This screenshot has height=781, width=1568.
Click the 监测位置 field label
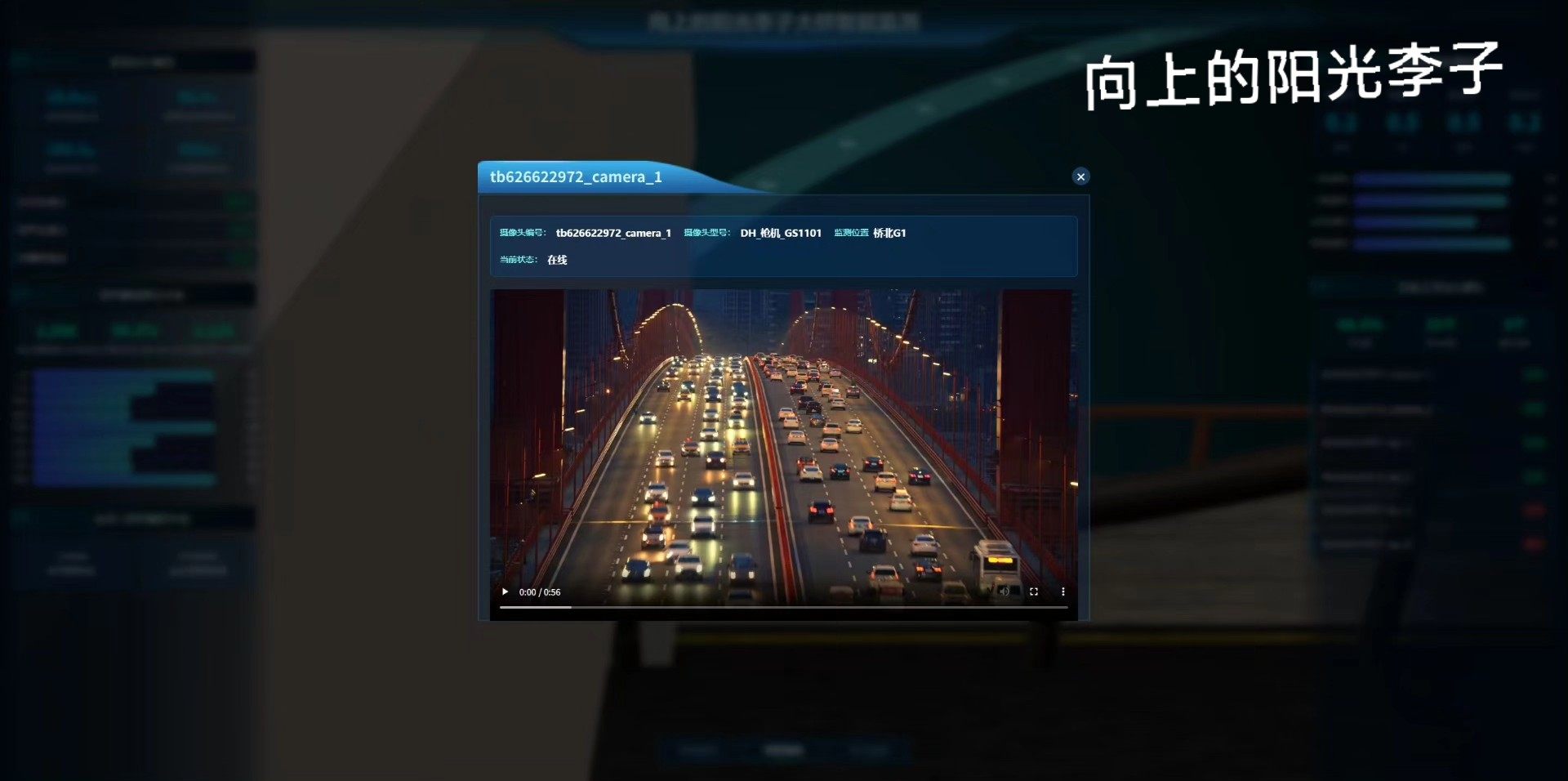(x=851, y=233)
